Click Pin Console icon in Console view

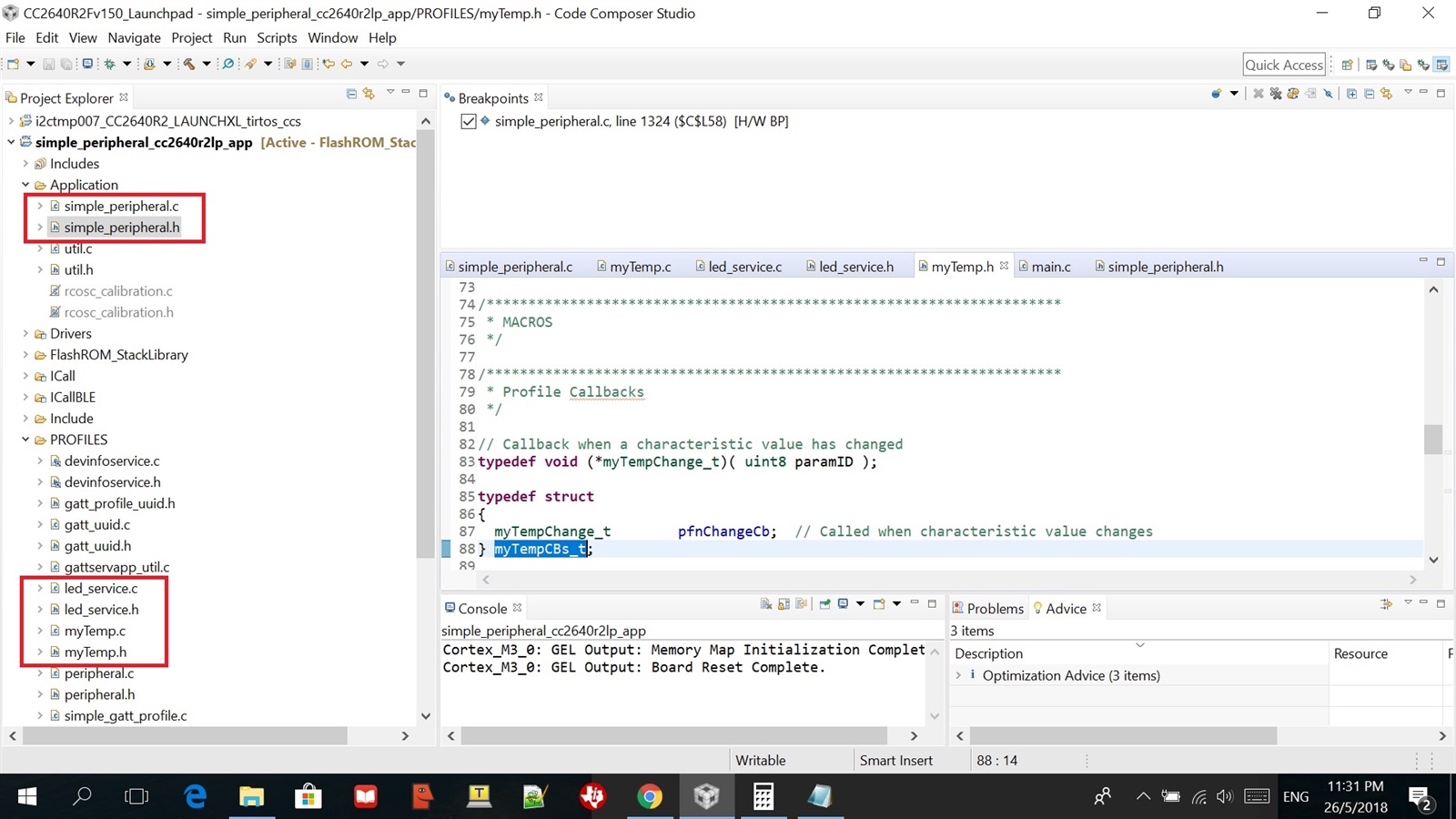point(824,604)
